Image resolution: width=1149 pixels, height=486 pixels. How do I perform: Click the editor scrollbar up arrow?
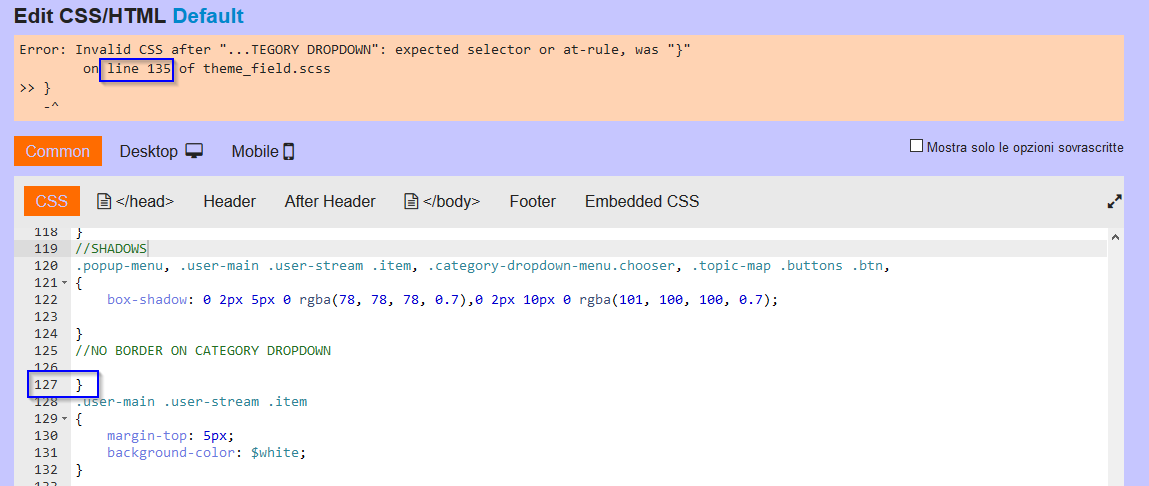[1115, 237]
